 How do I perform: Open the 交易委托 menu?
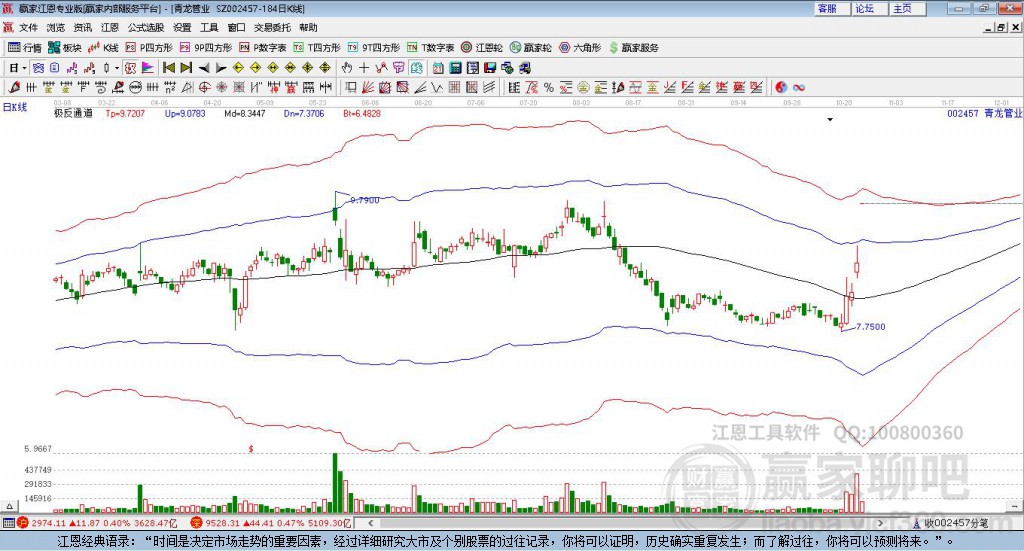[272, 27]
